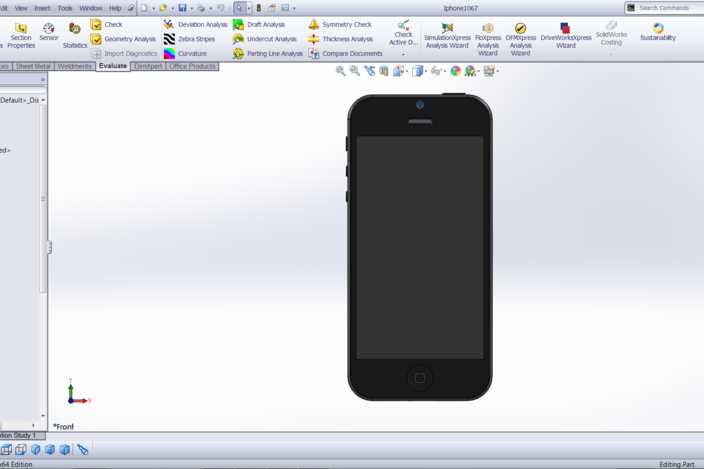The width and height of the screenshot is (704, 469).
Task: Click the Rebuild traffic light icon
Action: point(259,8)
